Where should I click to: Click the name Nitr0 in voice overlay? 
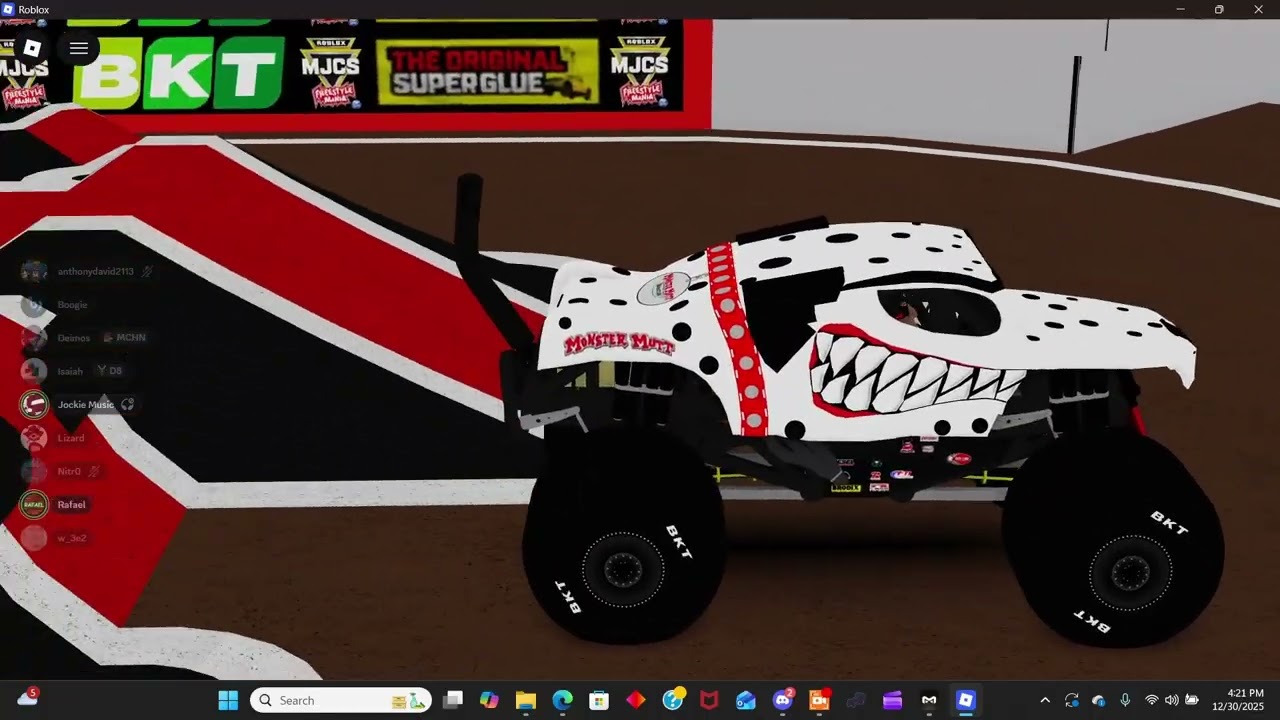point(69,471)
